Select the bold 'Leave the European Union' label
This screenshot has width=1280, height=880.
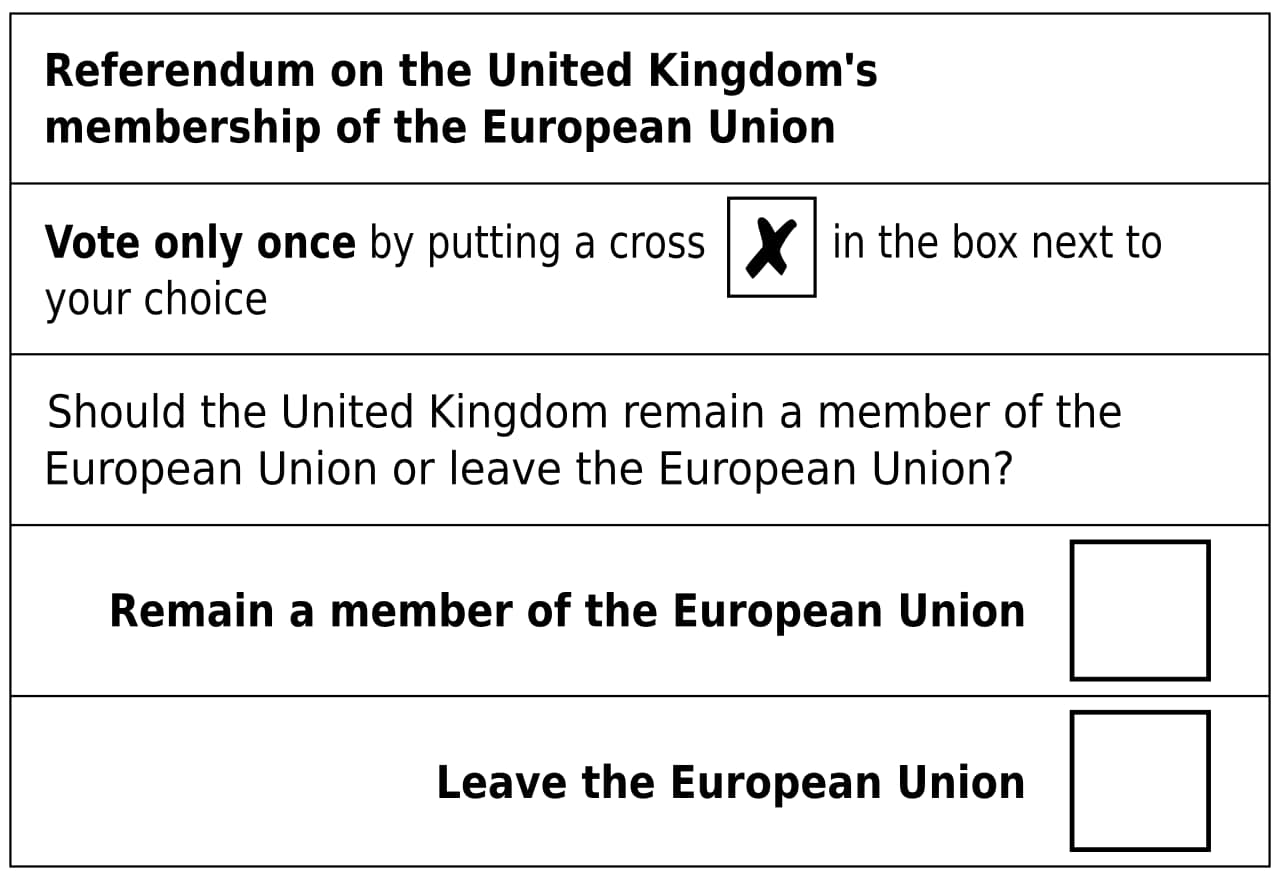tap(730, 782)
